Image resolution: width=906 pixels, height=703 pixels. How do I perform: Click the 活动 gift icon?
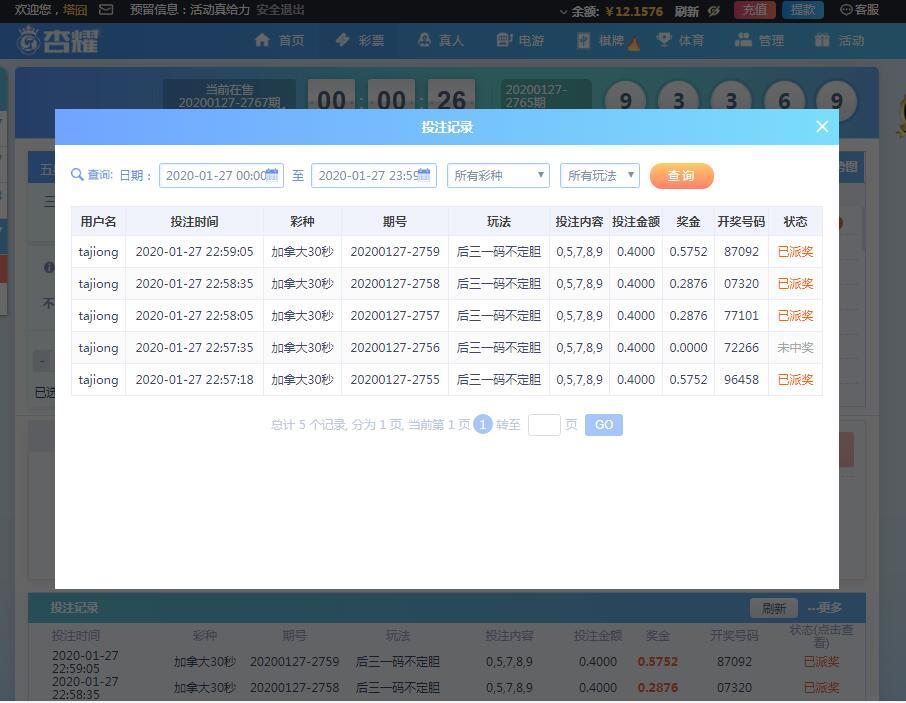[x=822, y=40]
